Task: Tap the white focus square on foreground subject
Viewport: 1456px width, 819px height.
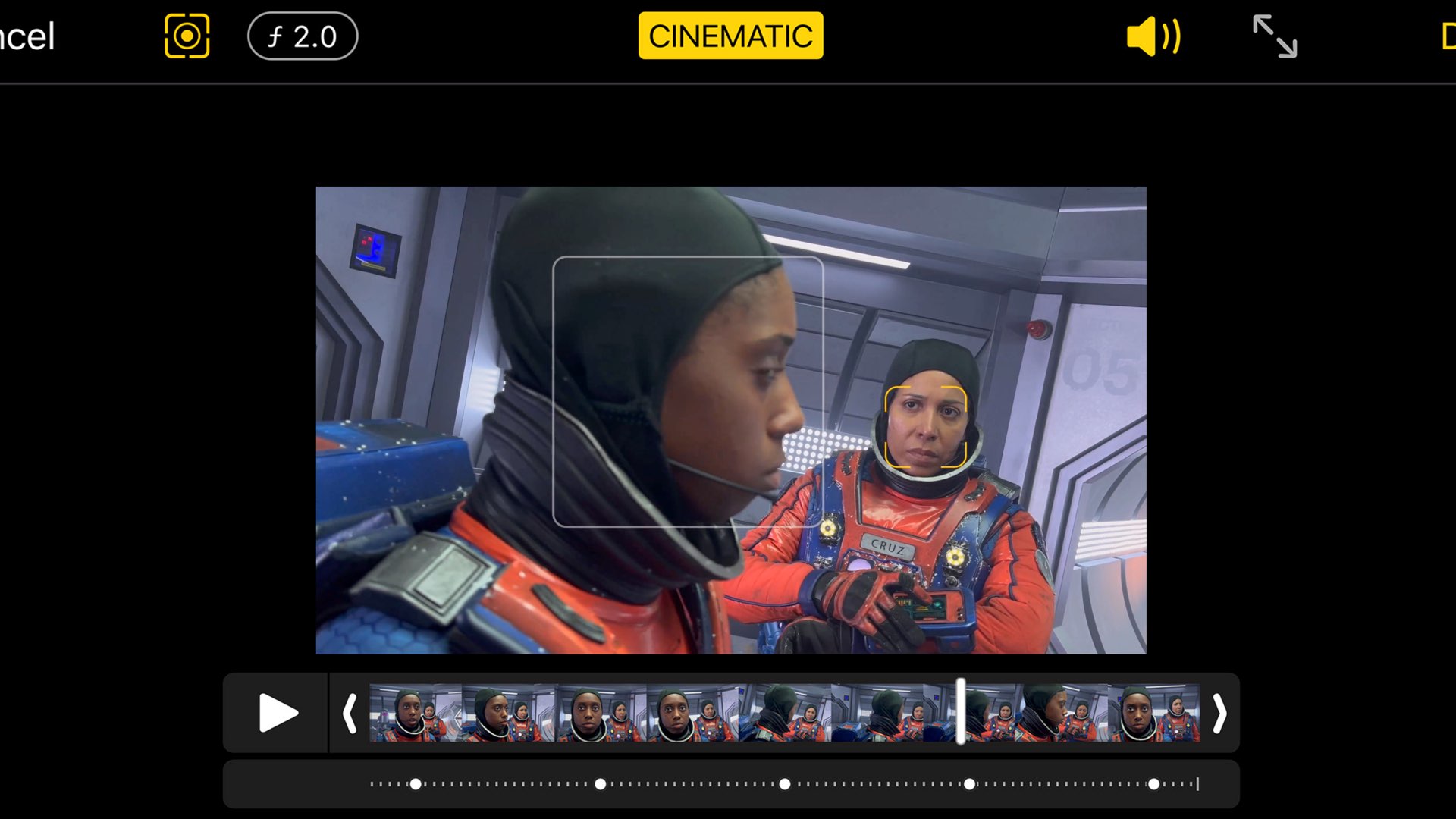Action: pos(688,391)
